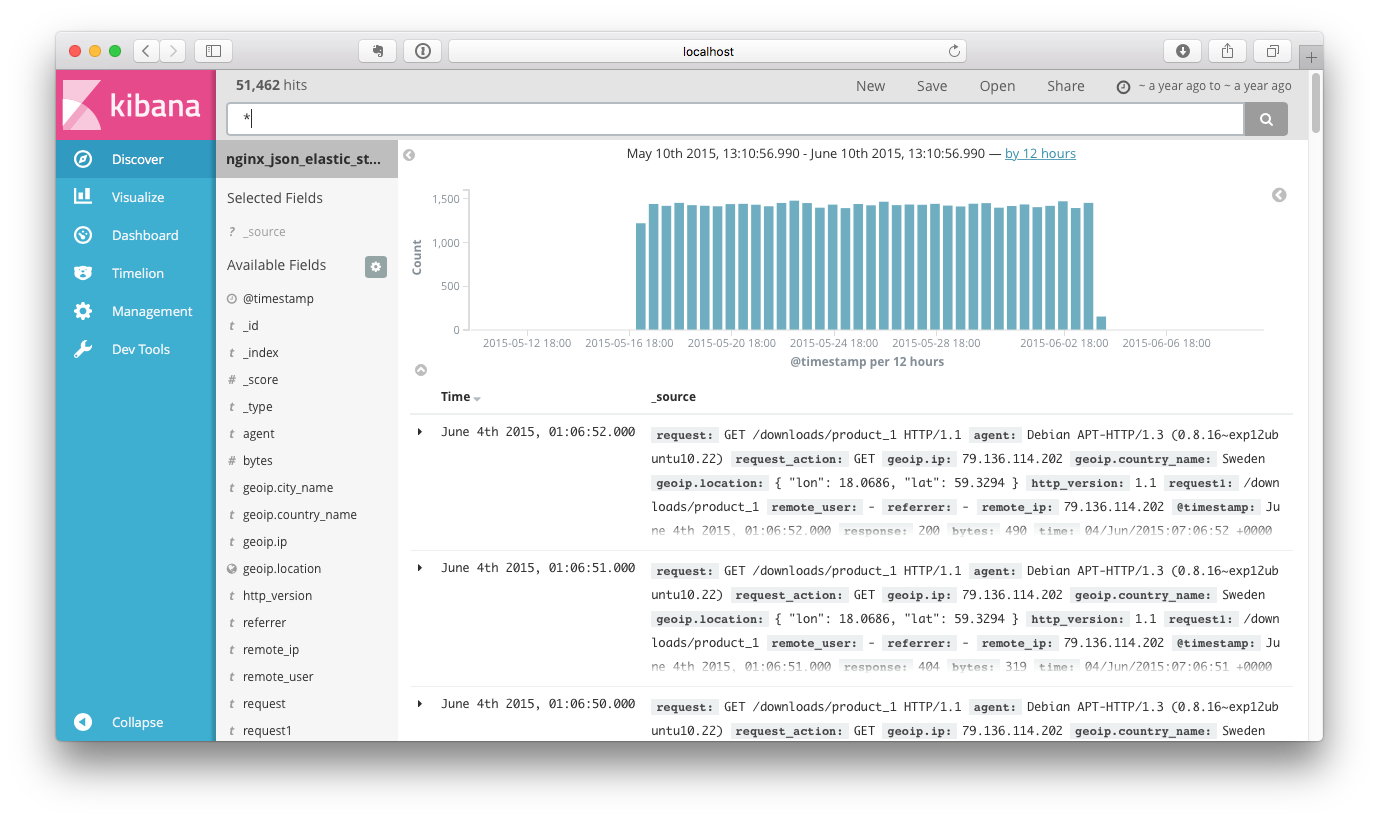This screenshot has width=1379, height=821.
Task: Click the Kibana logo
Action: (135, 105)
